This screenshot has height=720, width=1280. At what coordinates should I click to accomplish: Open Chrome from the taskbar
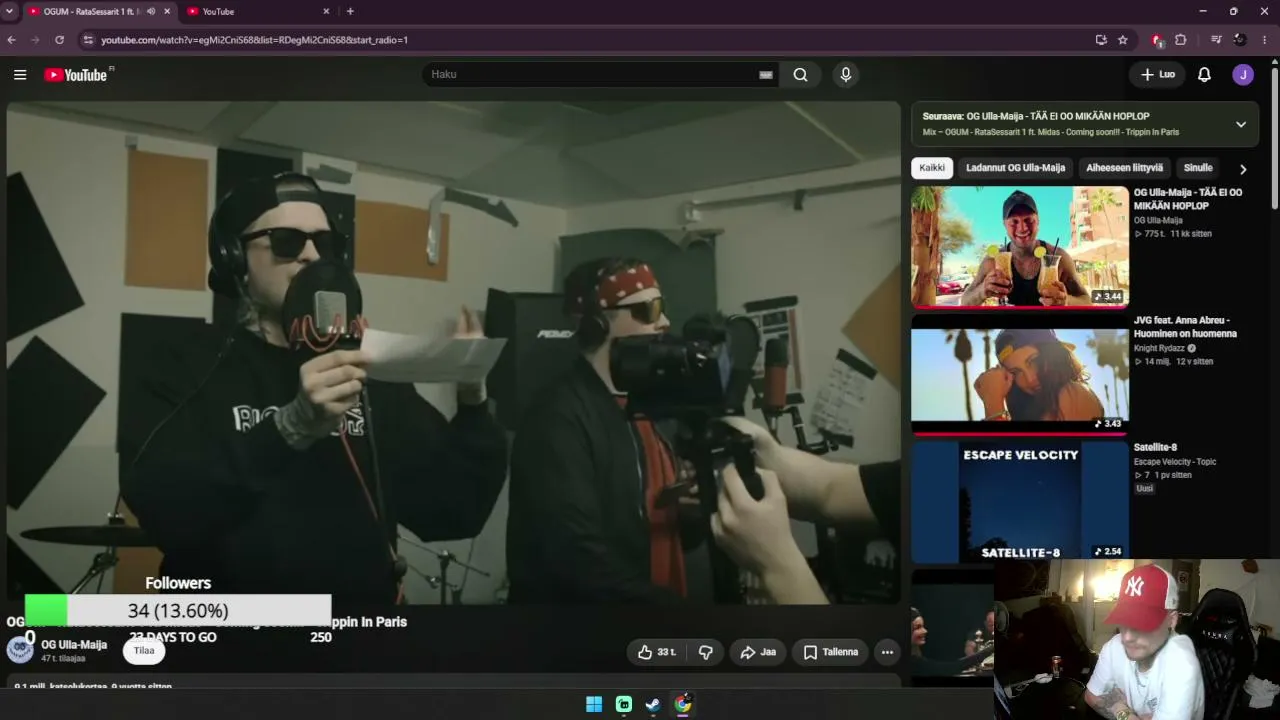(x=683, y=704)
